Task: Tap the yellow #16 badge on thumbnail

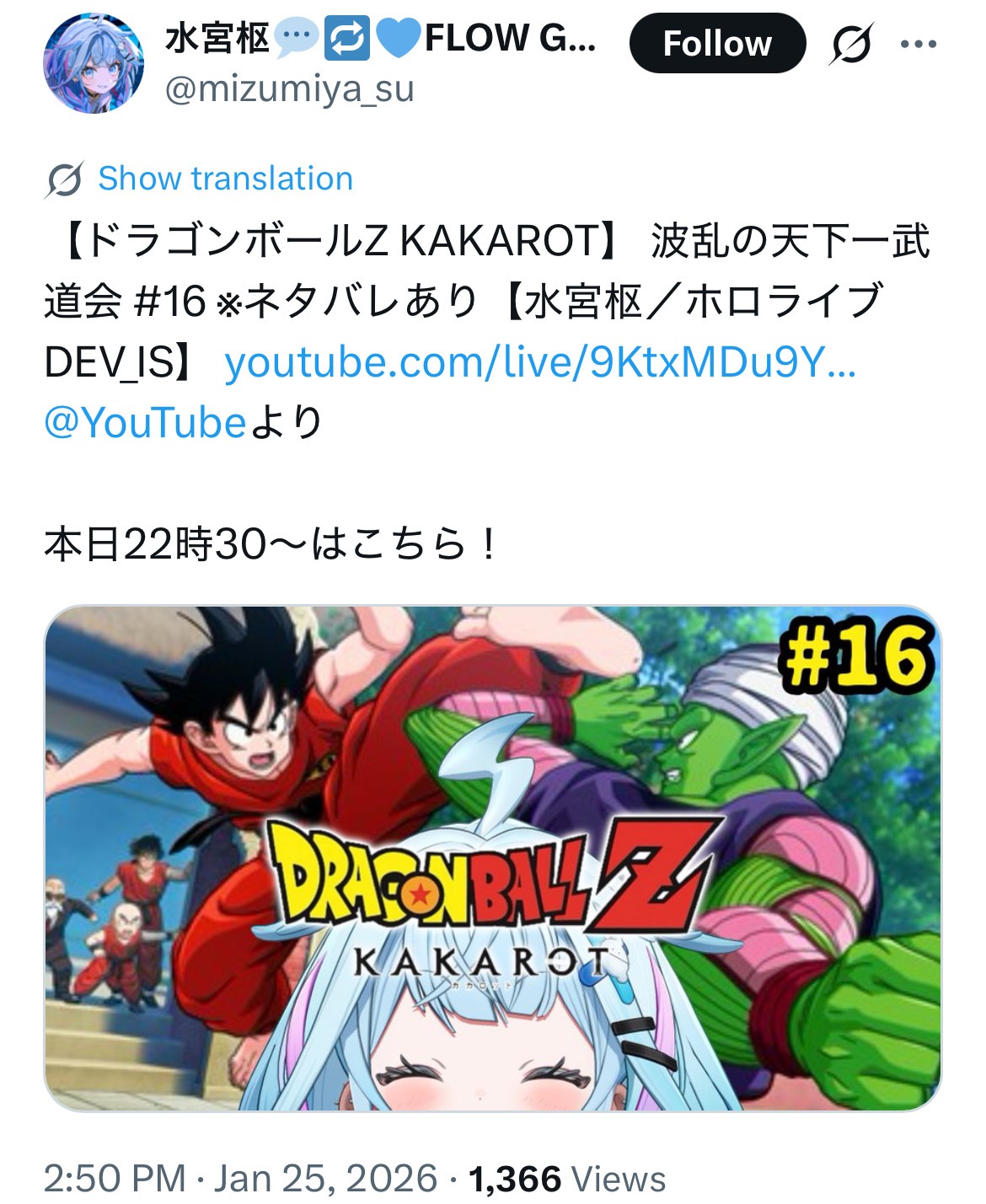Action: point(858,657)
